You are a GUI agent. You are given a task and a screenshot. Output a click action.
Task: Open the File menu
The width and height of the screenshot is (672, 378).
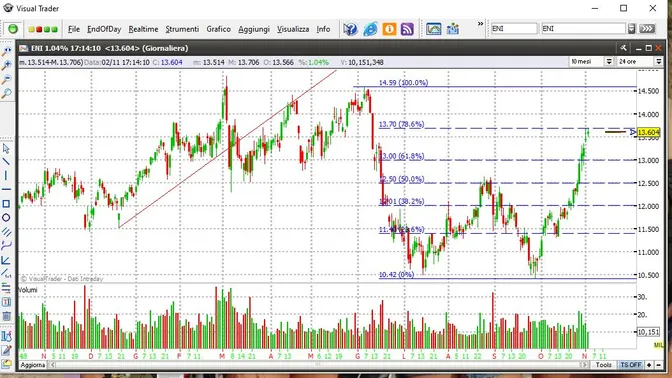(x=74, y=29)
